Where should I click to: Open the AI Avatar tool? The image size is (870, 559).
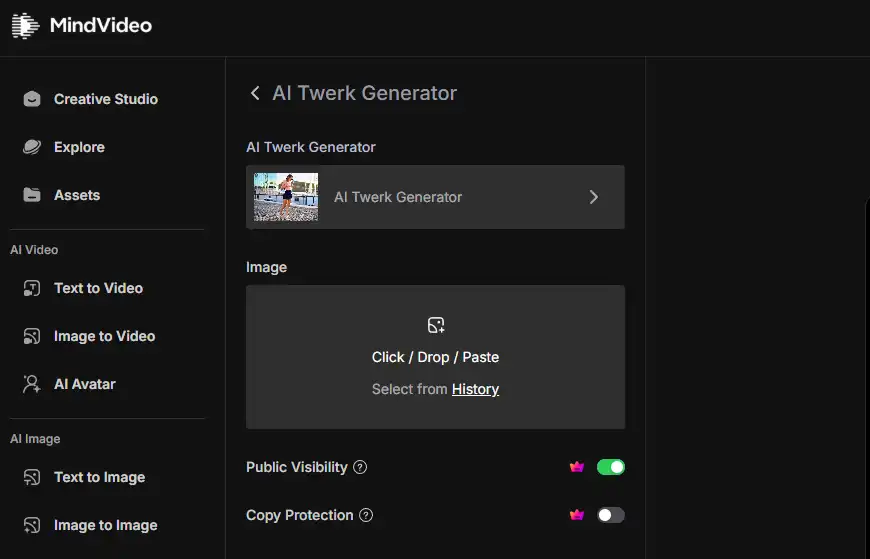(85, 384)
